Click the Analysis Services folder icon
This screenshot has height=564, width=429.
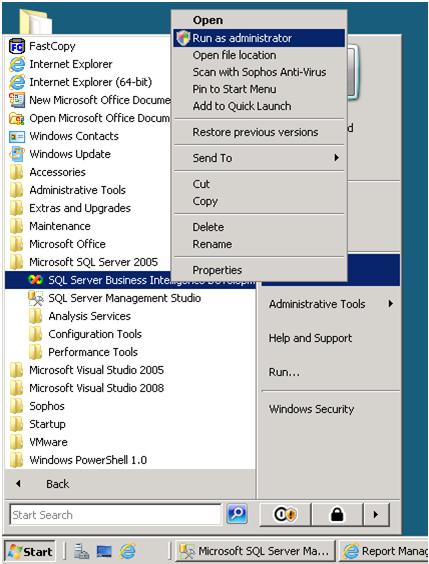point(36,316)
